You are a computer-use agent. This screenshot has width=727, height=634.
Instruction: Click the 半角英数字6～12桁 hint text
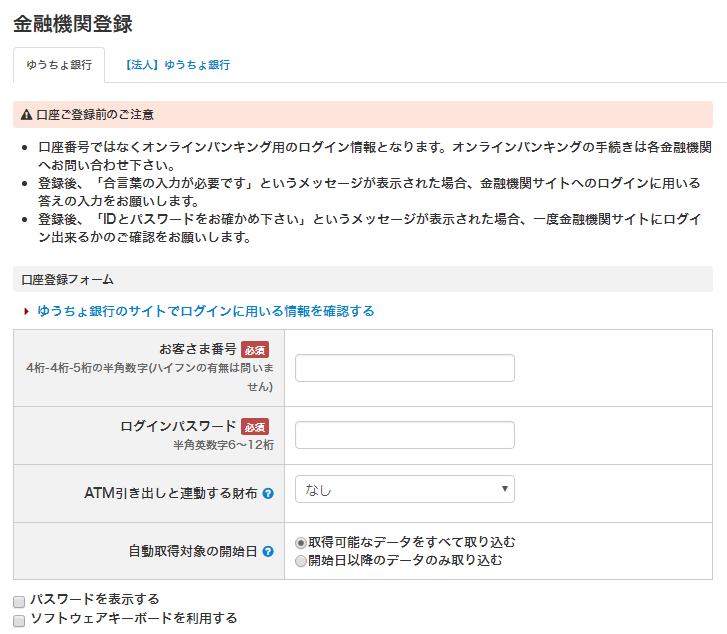223,445
